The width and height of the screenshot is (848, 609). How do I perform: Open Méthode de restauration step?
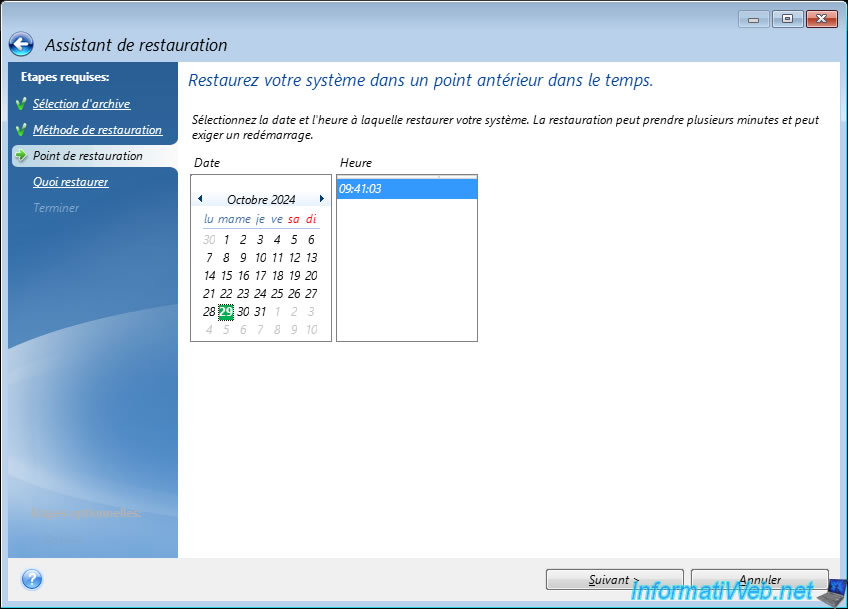(97, 130)
